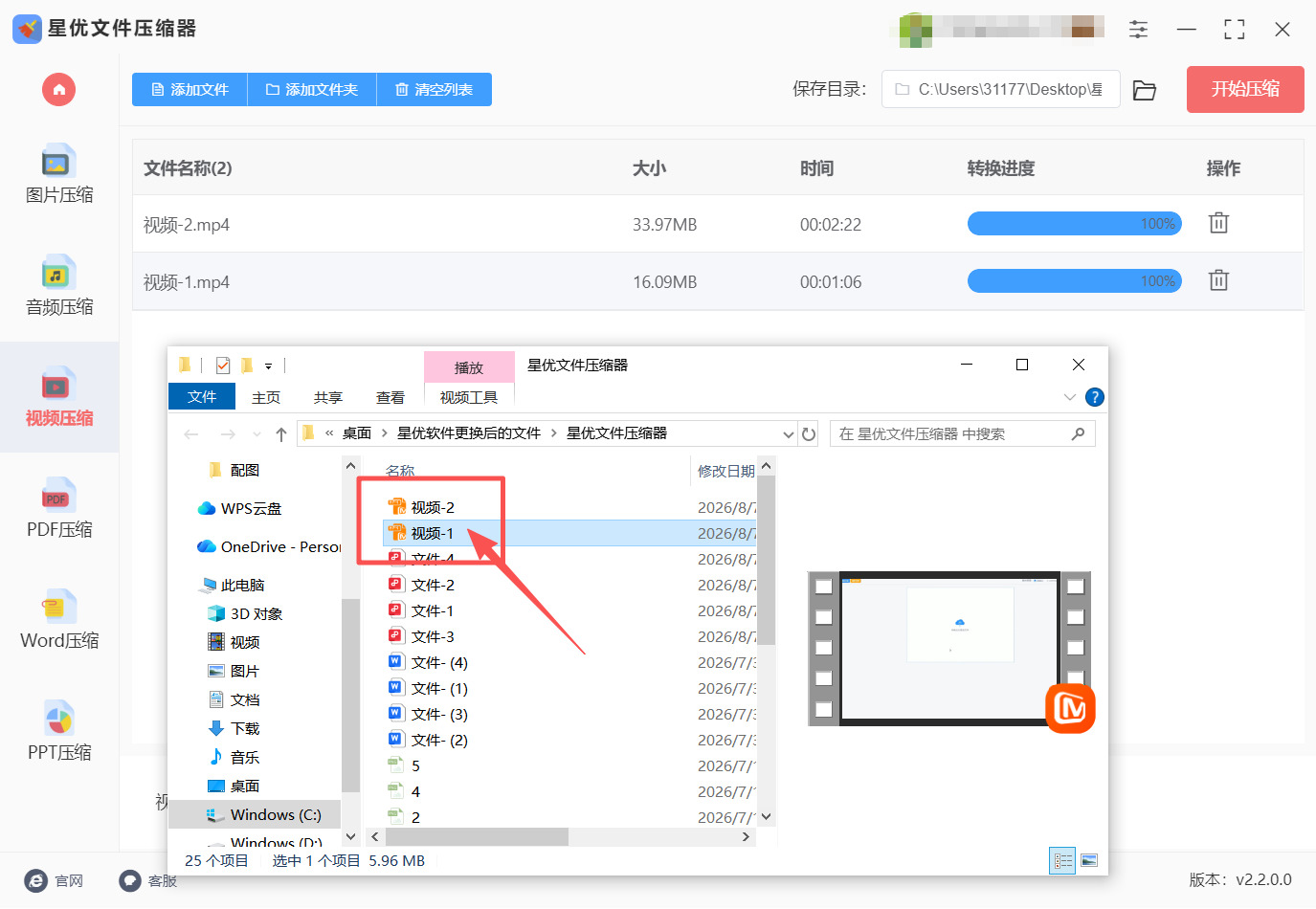Select WPS云盘 in navigation pane
Screen dimensions: 1316x909
tap(240, 508)
